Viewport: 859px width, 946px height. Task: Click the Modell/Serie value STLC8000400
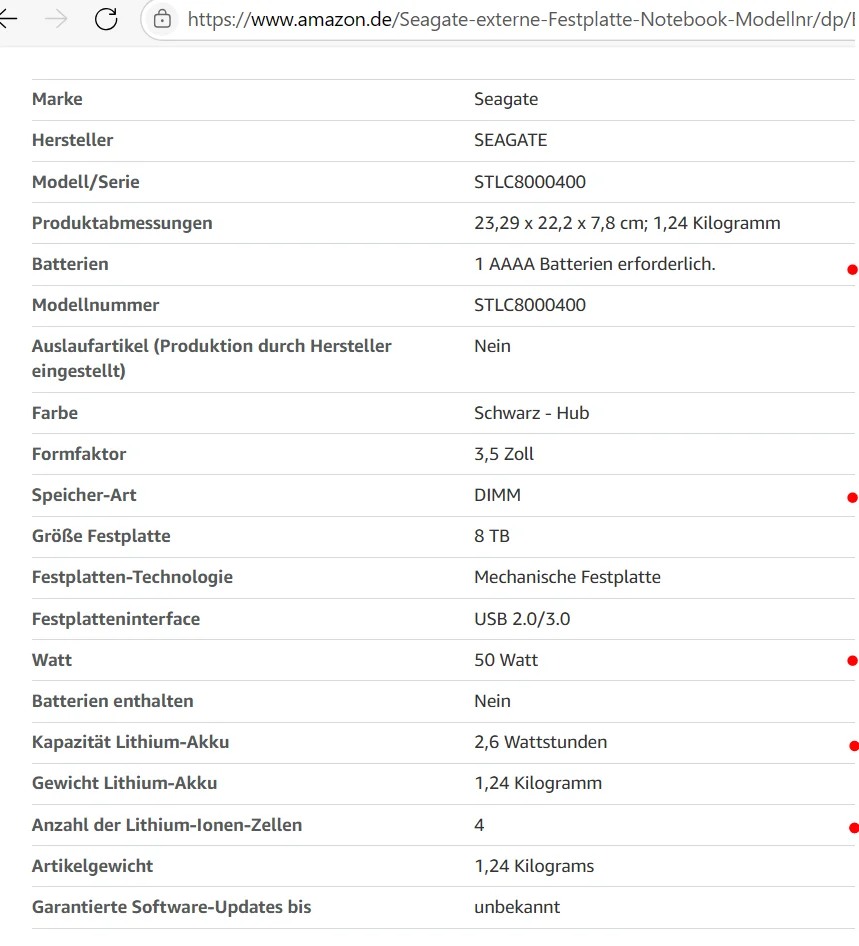530,182
